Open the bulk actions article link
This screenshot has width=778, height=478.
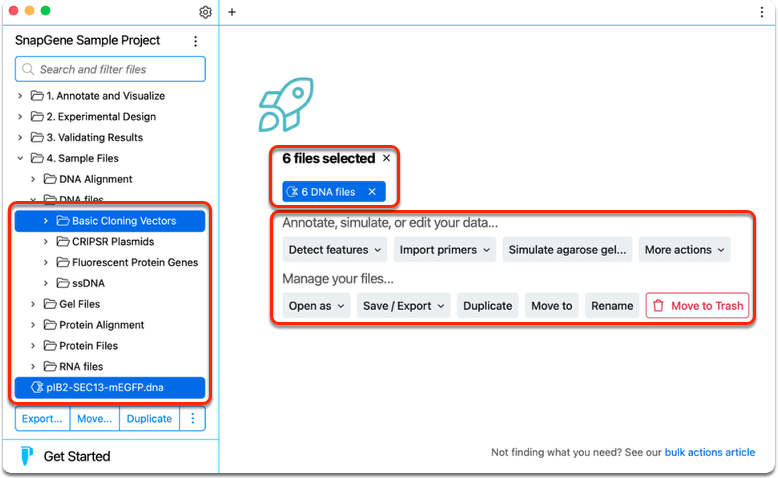click(710, 452)
